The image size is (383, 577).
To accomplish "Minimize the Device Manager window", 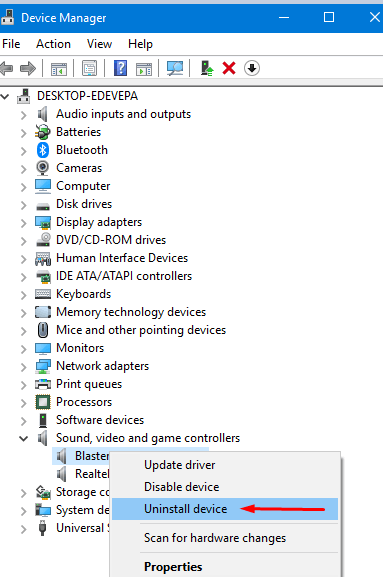I will point(284,17).
